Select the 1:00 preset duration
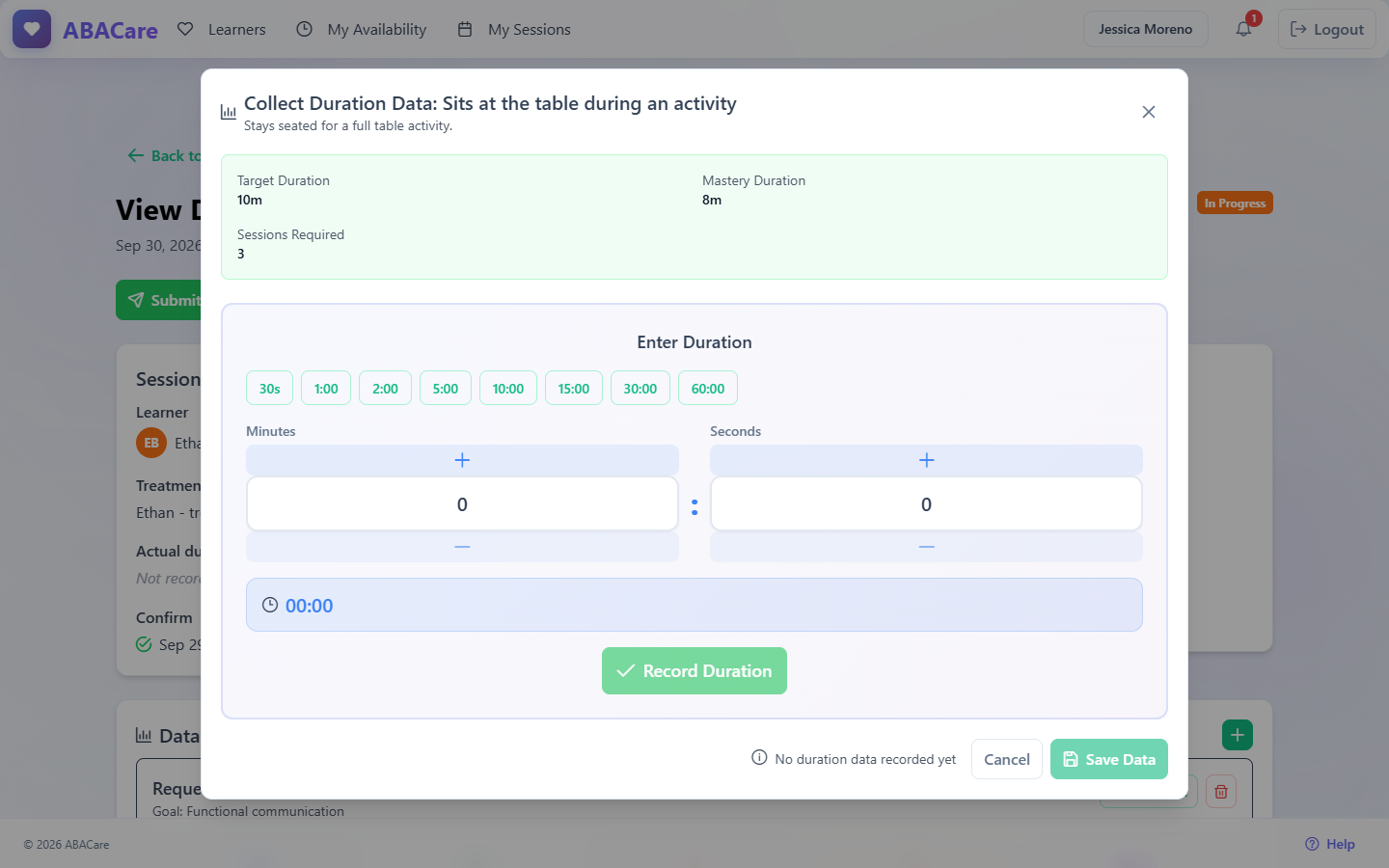Viewport: 1389px width, 868px height. 326,389
